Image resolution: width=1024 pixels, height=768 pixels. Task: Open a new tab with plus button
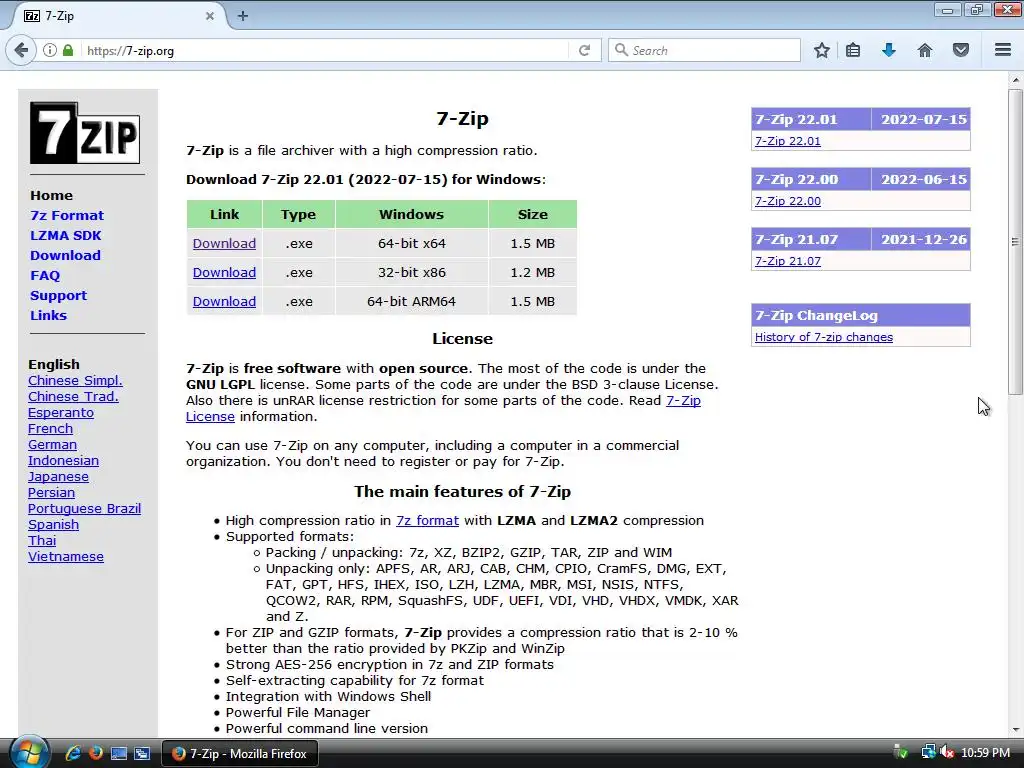coord(242,16)
